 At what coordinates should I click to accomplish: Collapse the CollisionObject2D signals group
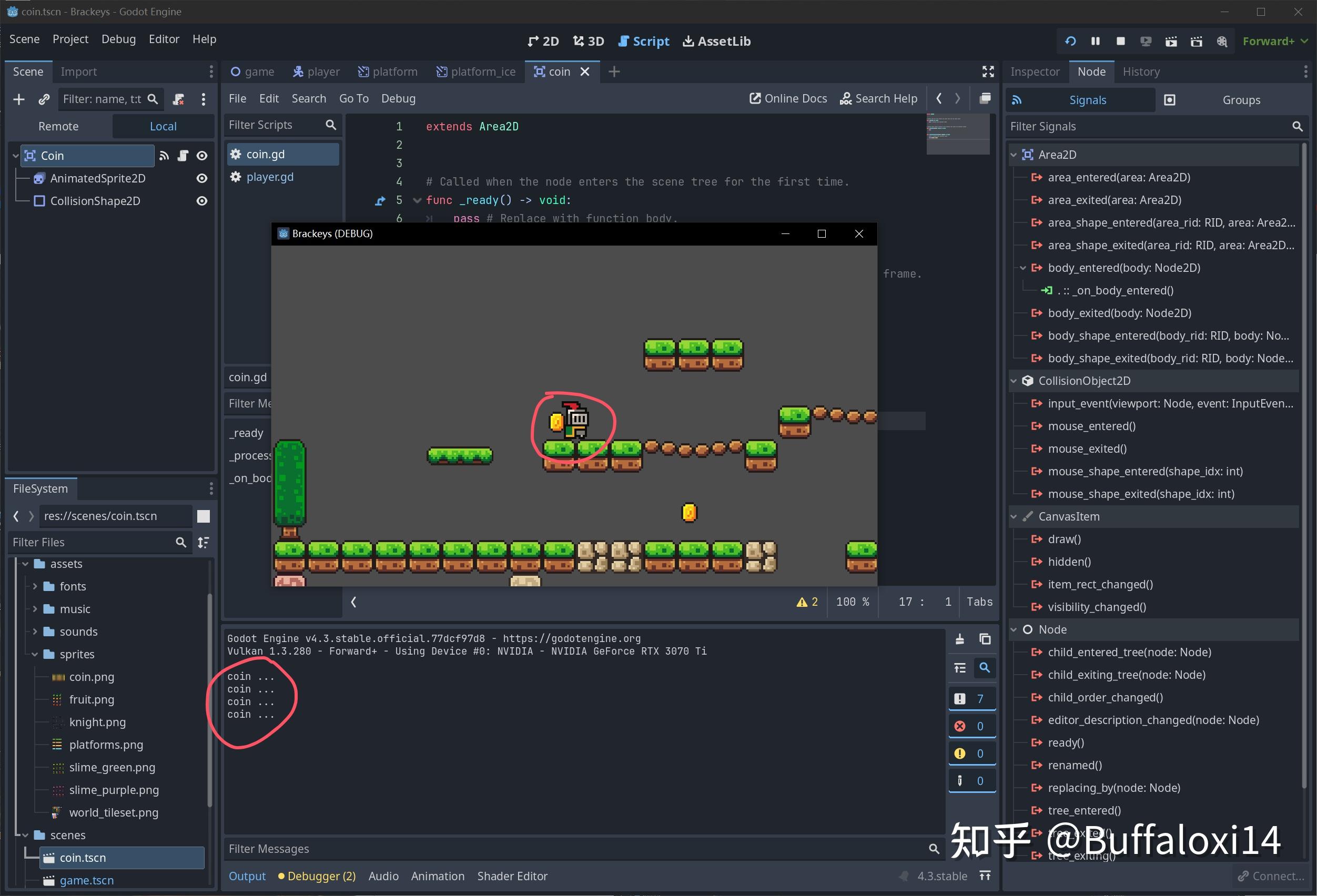[1014, 381]
